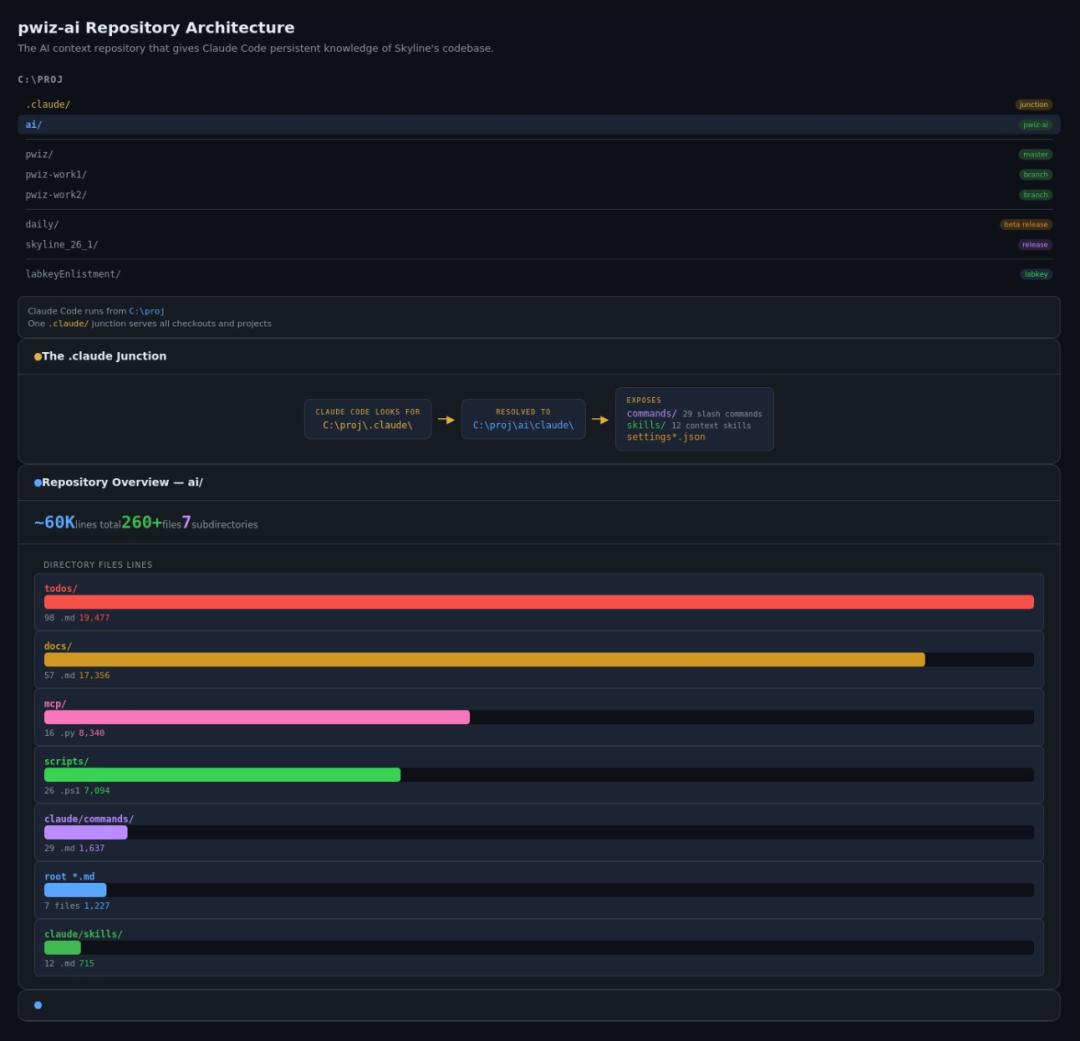Screen dimensions: 1080x1041
Task: Click the red todos/ bar
Action: (538, 602)
